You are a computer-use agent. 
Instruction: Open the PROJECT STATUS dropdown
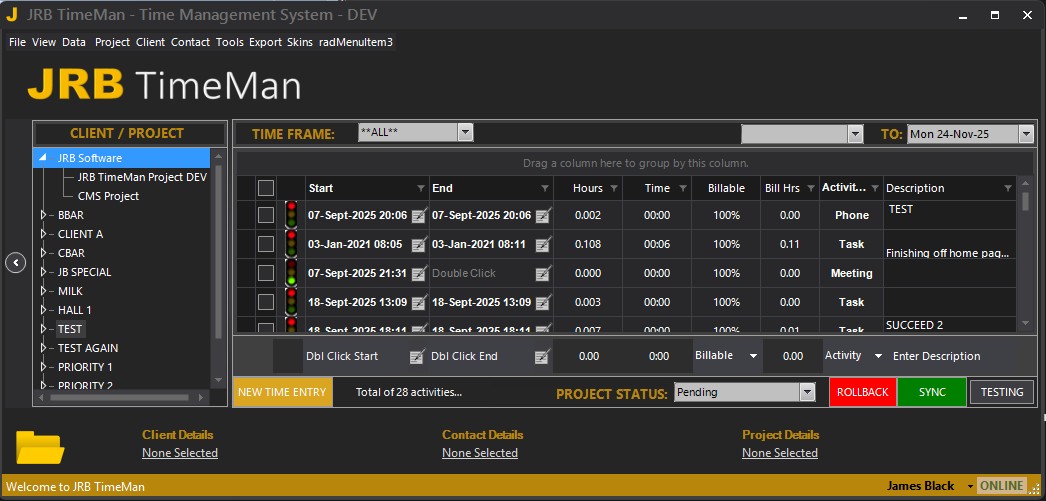(x=807, y=393)
